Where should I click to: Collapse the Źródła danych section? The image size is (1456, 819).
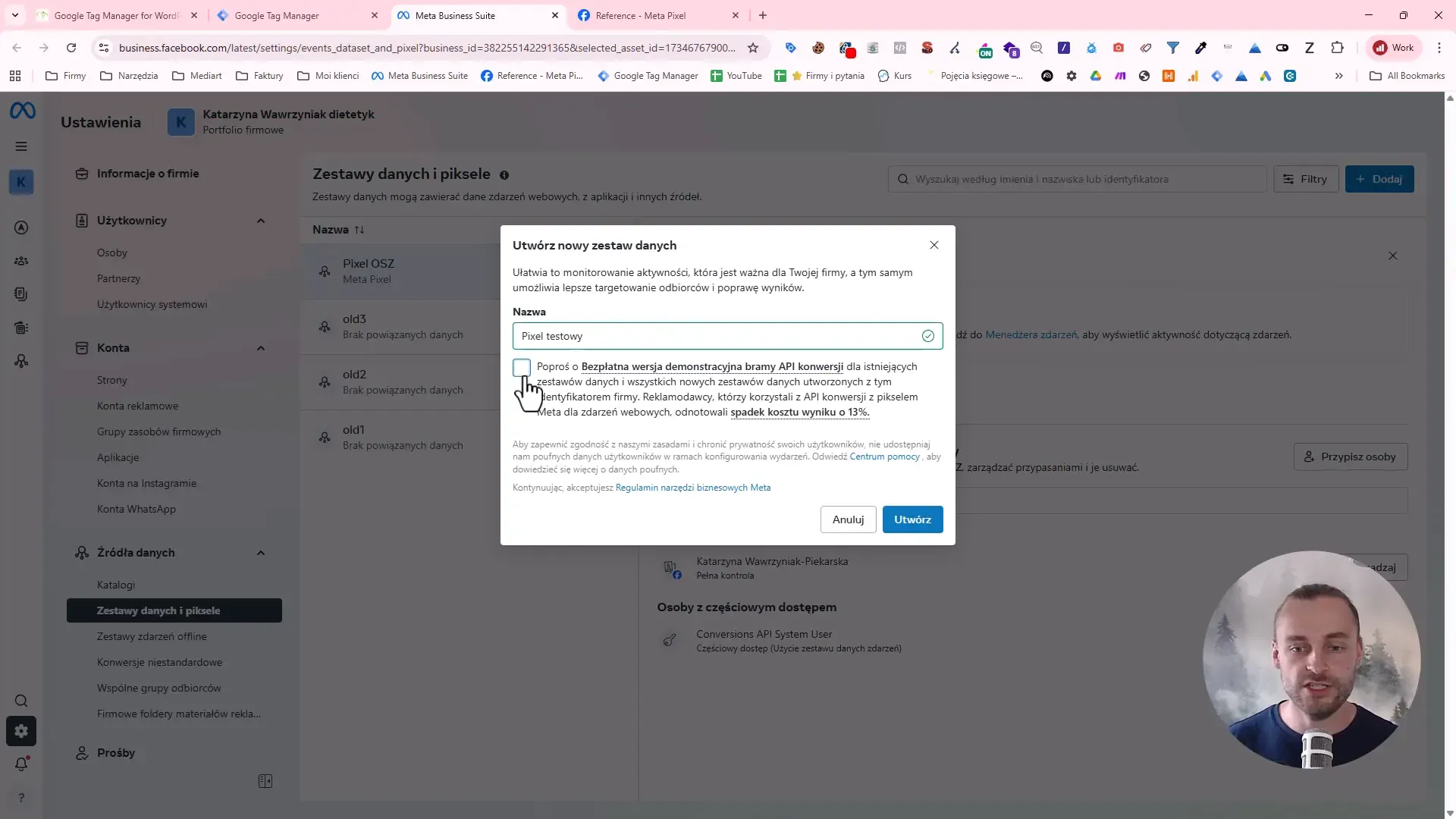pos(261,553)
